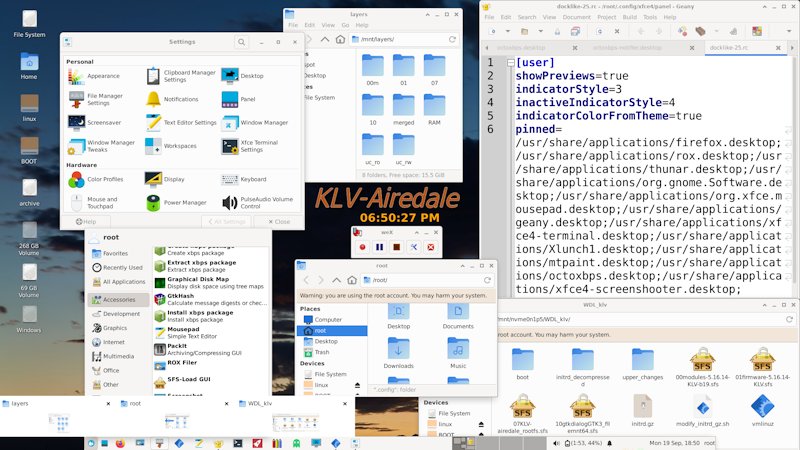800x450 pixels.
Task: Click Geany save-all toolbar icon
Action: click(x=575, y=32)
